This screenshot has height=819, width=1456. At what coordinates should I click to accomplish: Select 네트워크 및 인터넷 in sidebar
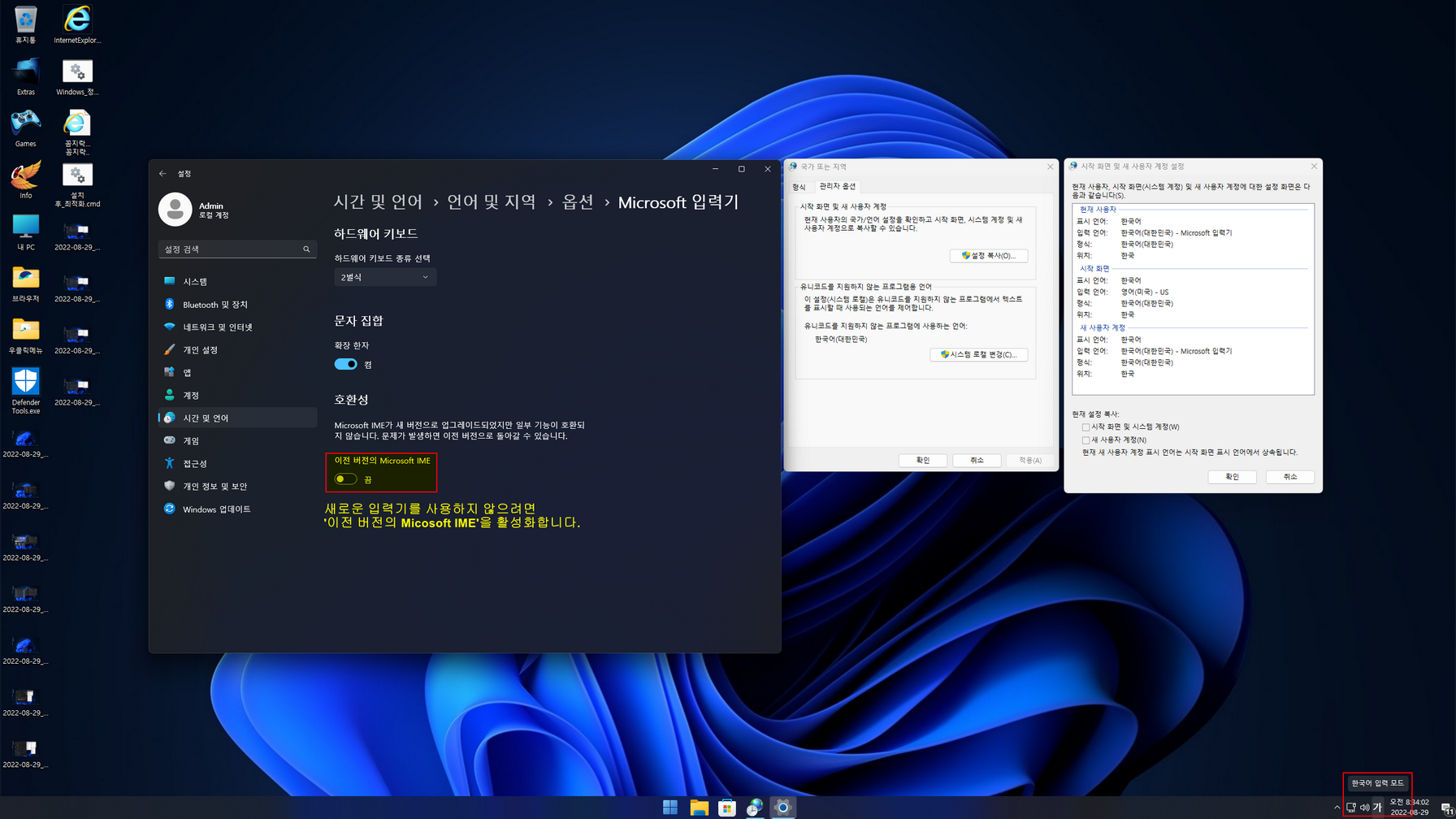click(237, 327)
